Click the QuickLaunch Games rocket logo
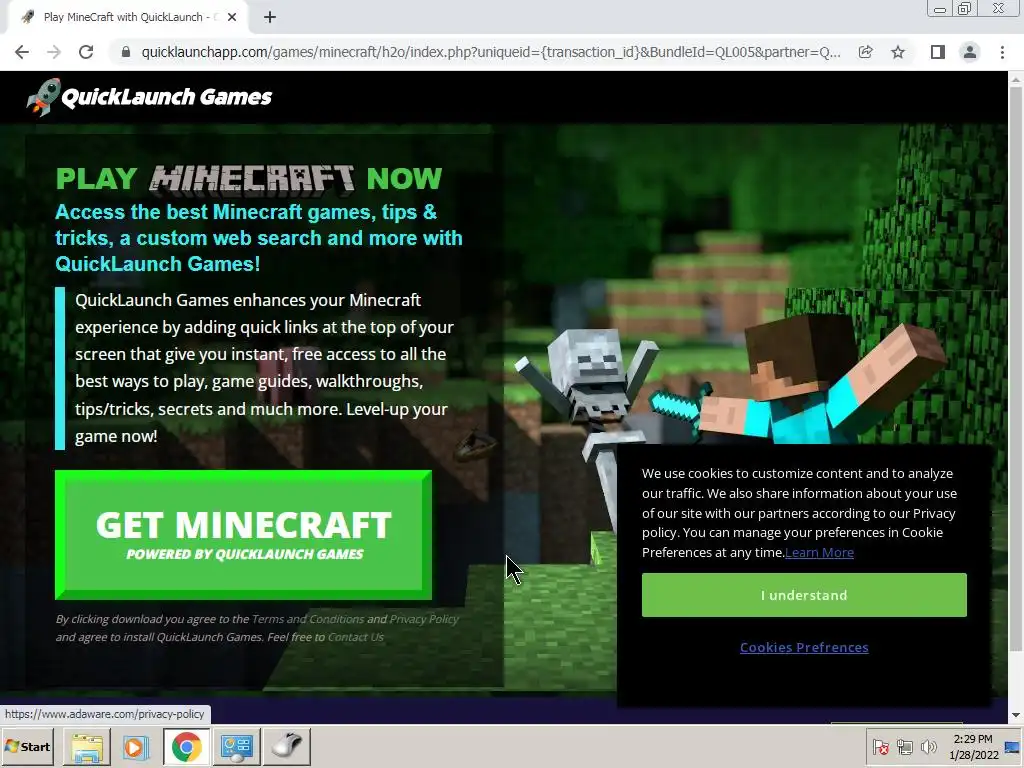 149,97
